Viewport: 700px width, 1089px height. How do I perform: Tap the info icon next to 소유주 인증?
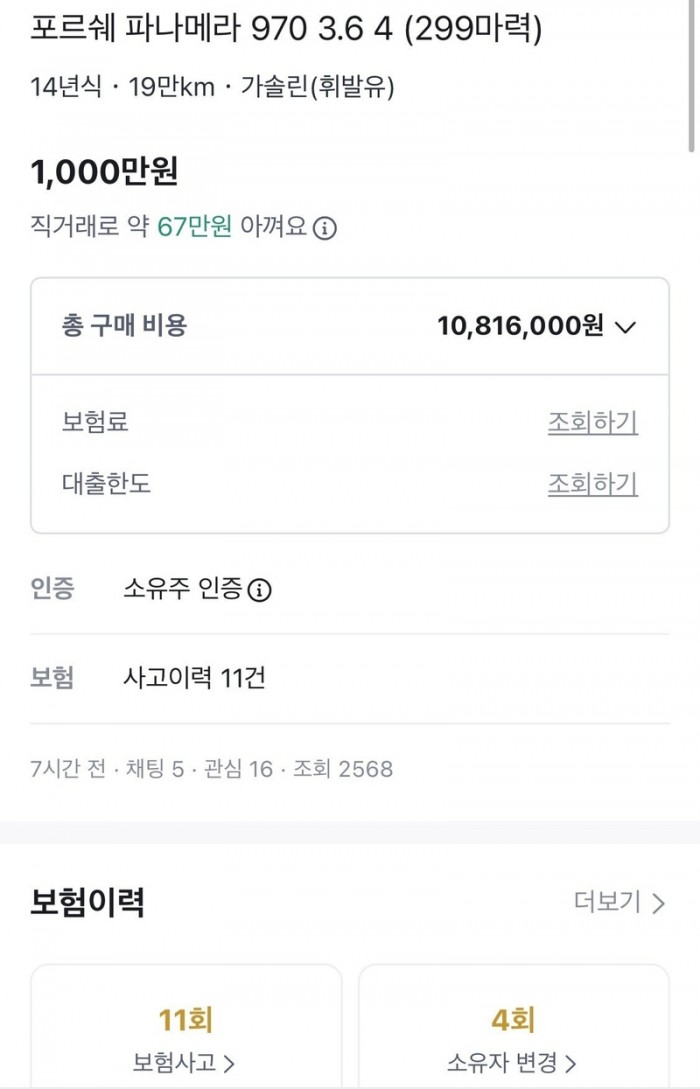tap(259, 590)
